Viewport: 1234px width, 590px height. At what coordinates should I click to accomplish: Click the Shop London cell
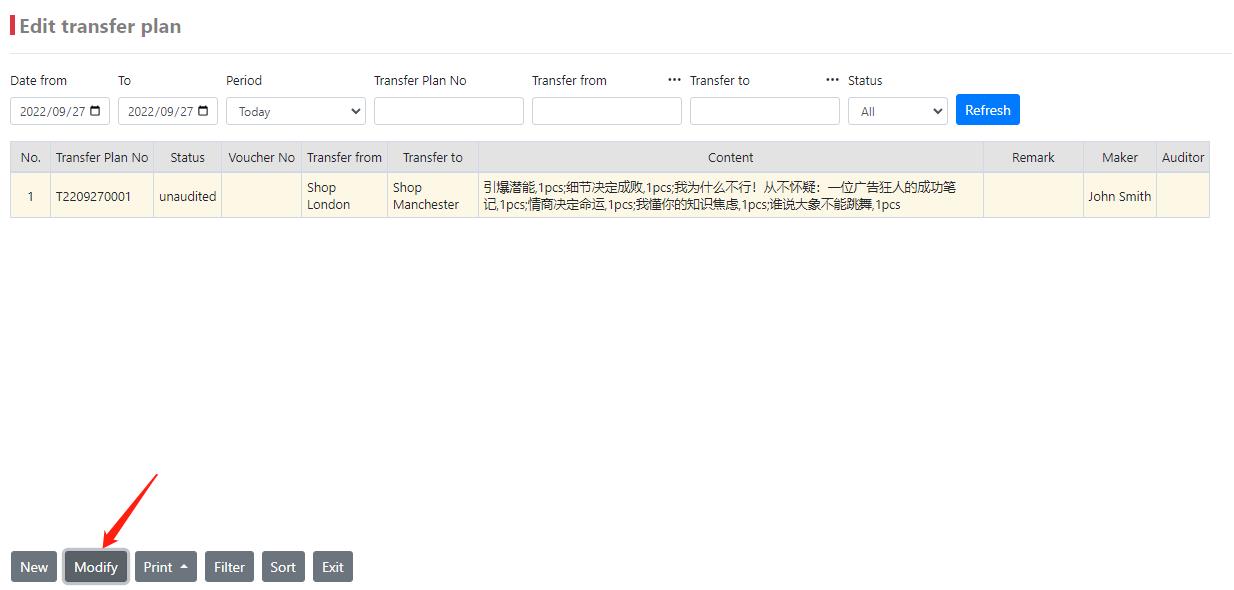[345, 196]
